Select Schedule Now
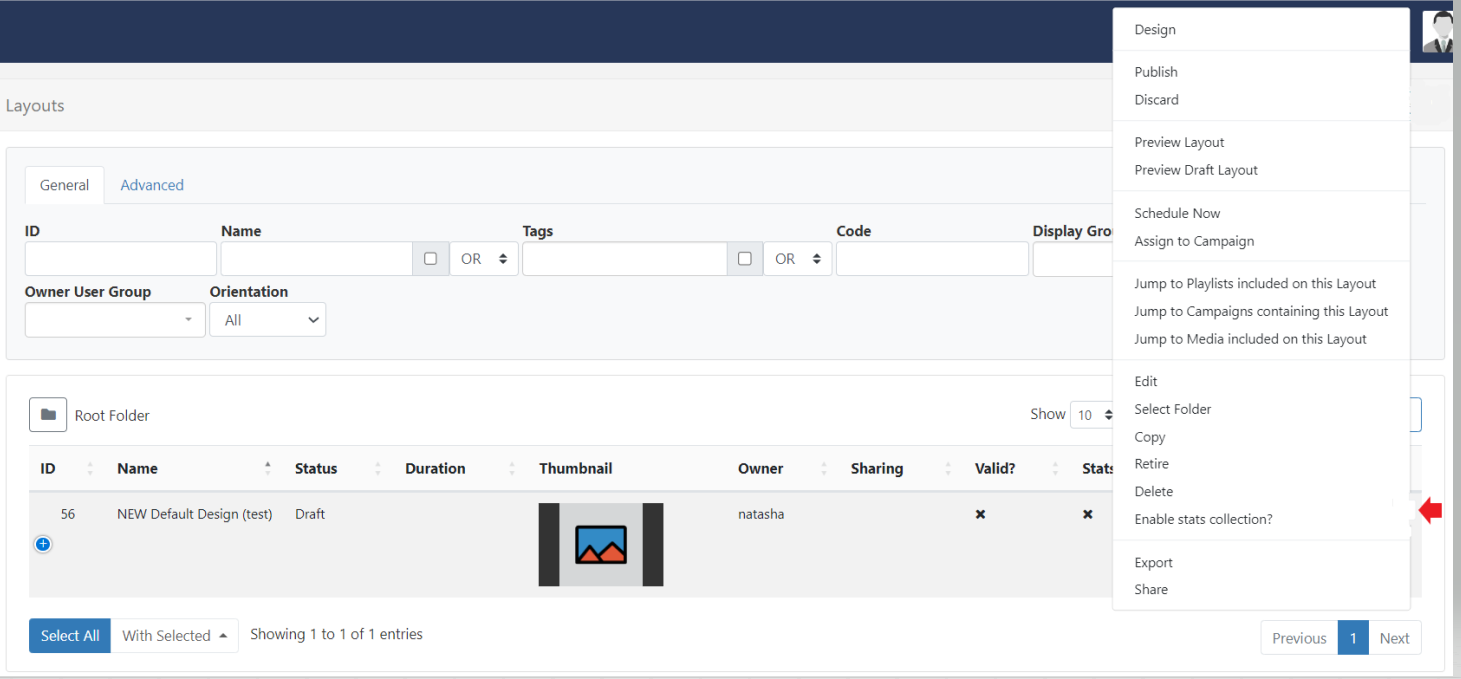Screen dimensions: 1461x679 [x=1177, y=213]
